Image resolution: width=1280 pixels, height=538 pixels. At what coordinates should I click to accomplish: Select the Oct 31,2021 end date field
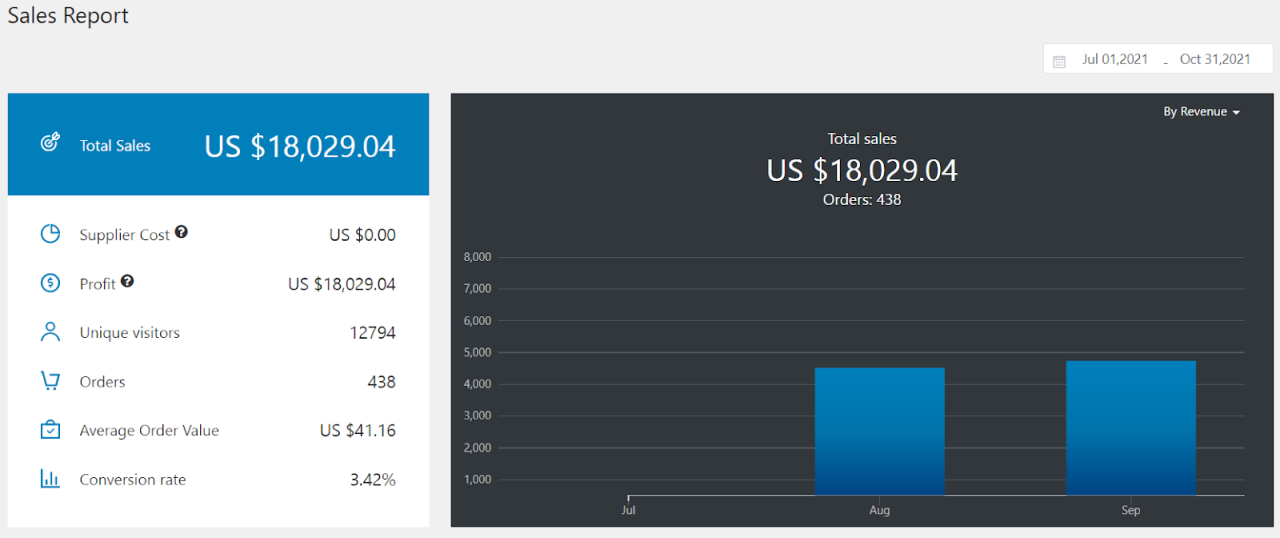(1215, 59)
